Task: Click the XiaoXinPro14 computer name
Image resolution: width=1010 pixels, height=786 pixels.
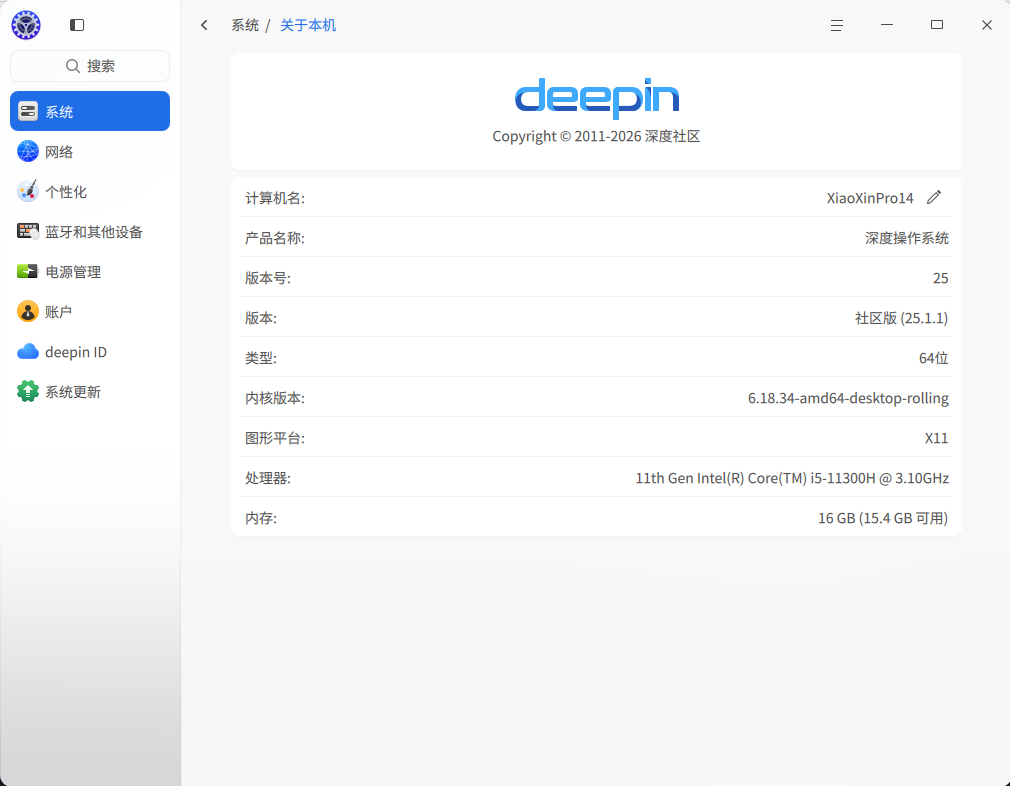Action: [870, 198]
